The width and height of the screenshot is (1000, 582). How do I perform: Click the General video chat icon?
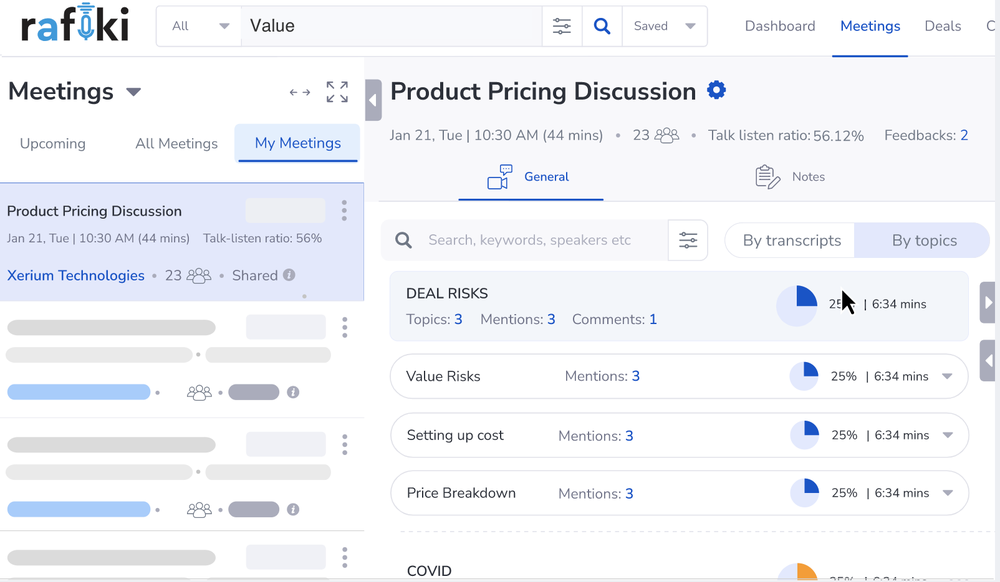500,177
